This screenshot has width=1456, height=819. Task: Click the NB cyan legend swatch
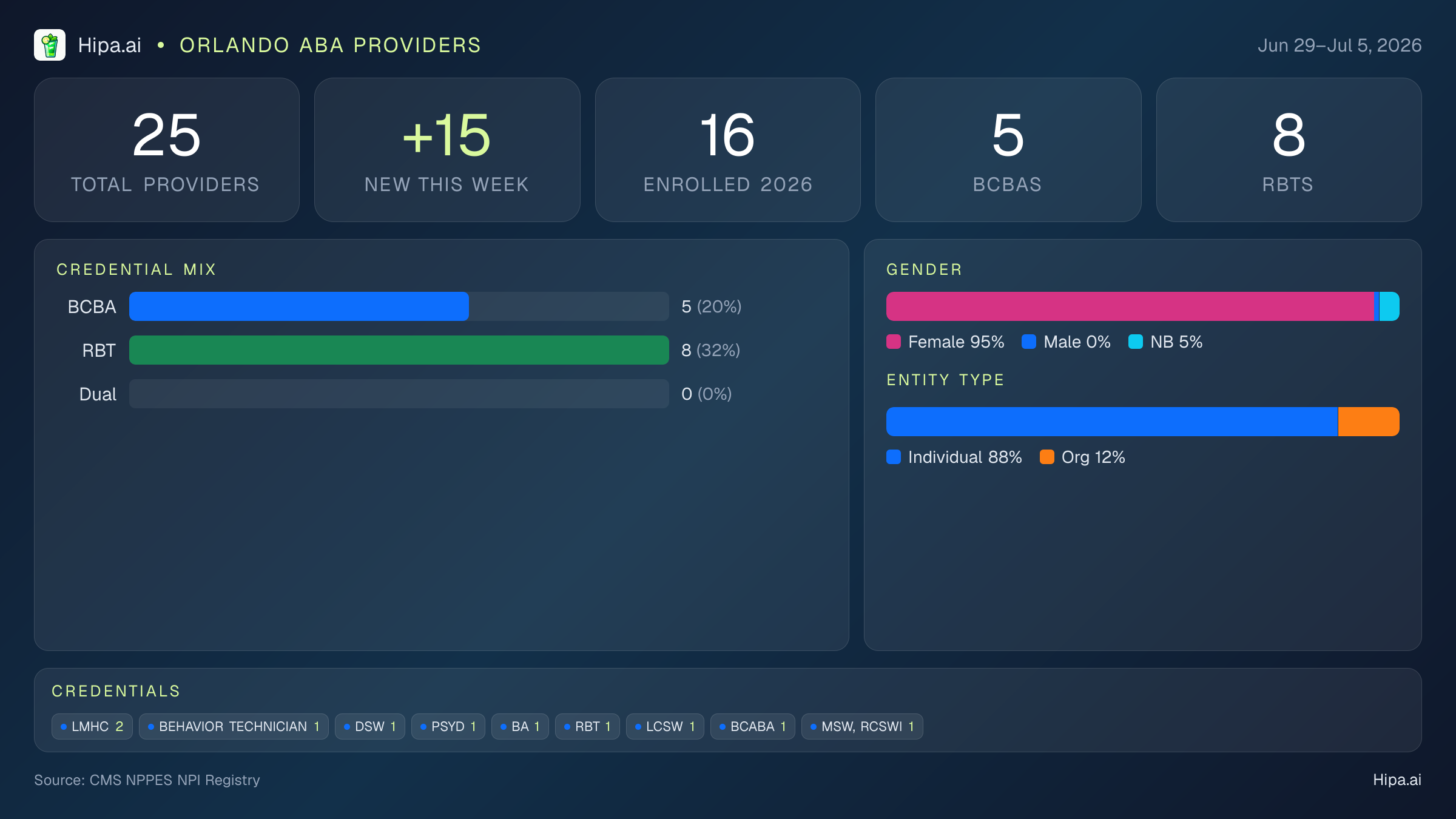1136,342
